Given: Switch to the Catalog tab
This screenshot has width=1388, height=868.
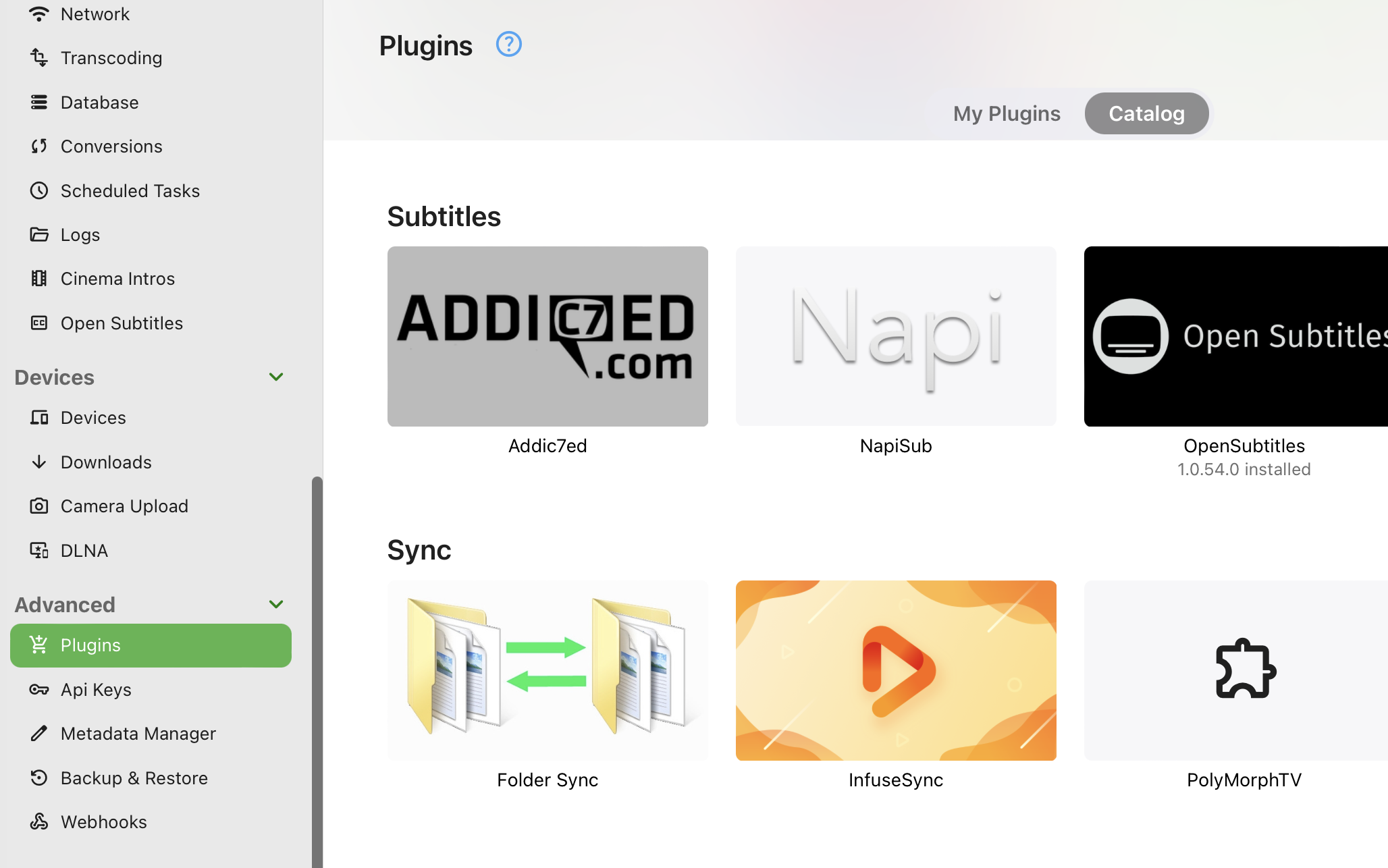Looking at the screenshot, I should (x=1146, y=113).
